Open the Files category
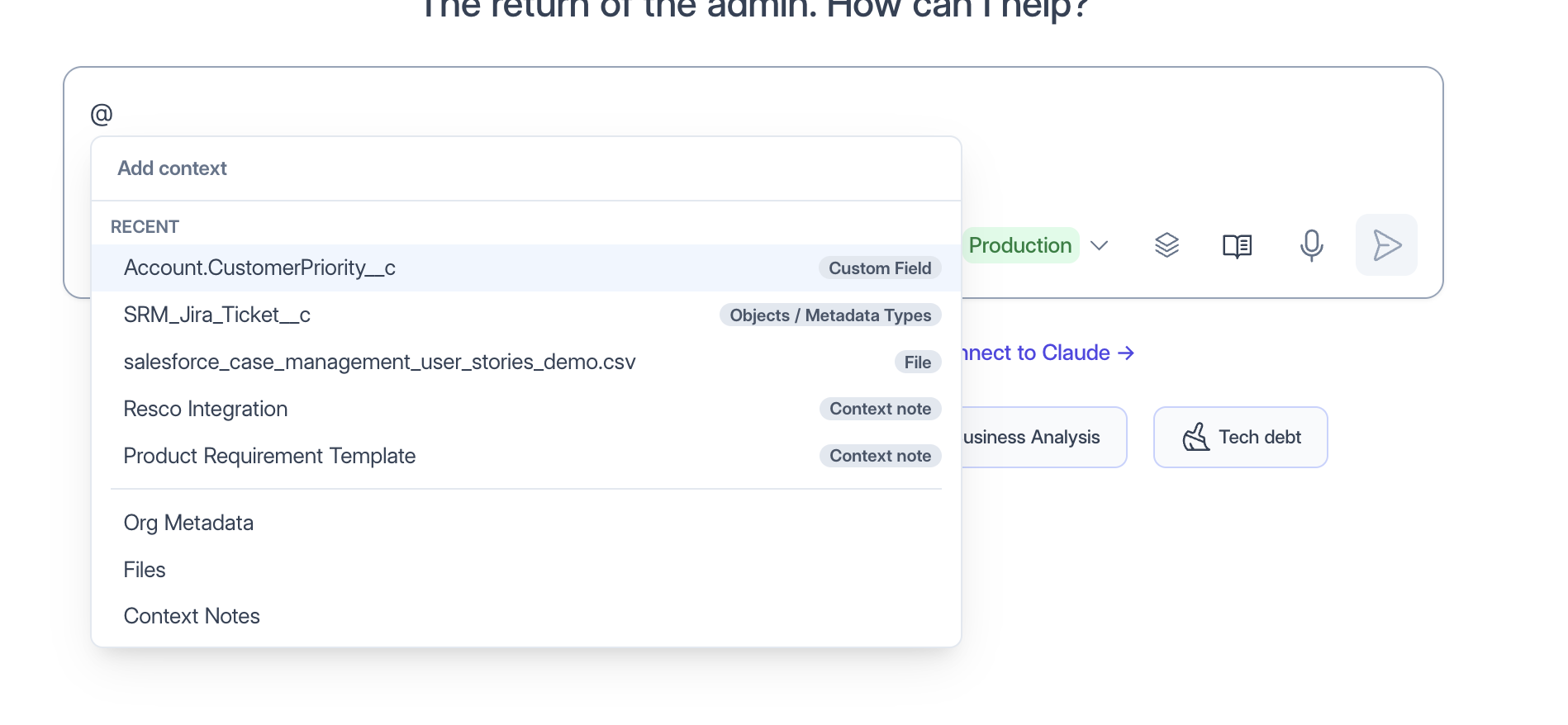1568x725 pixels. [x=526, y=570]
